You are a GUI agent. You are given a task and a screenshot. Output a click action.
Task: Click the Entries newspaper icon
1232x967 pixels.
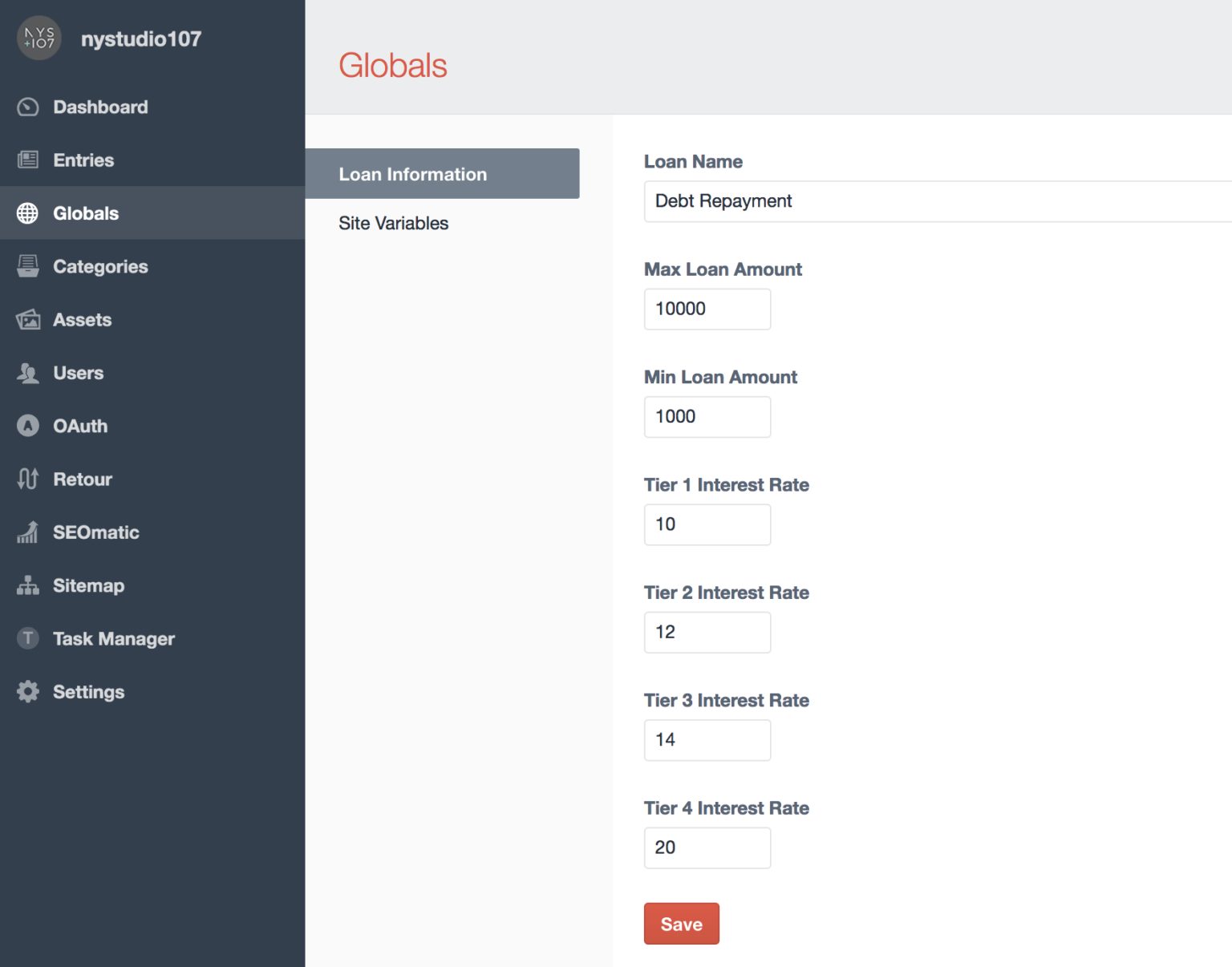click(28, 160)
